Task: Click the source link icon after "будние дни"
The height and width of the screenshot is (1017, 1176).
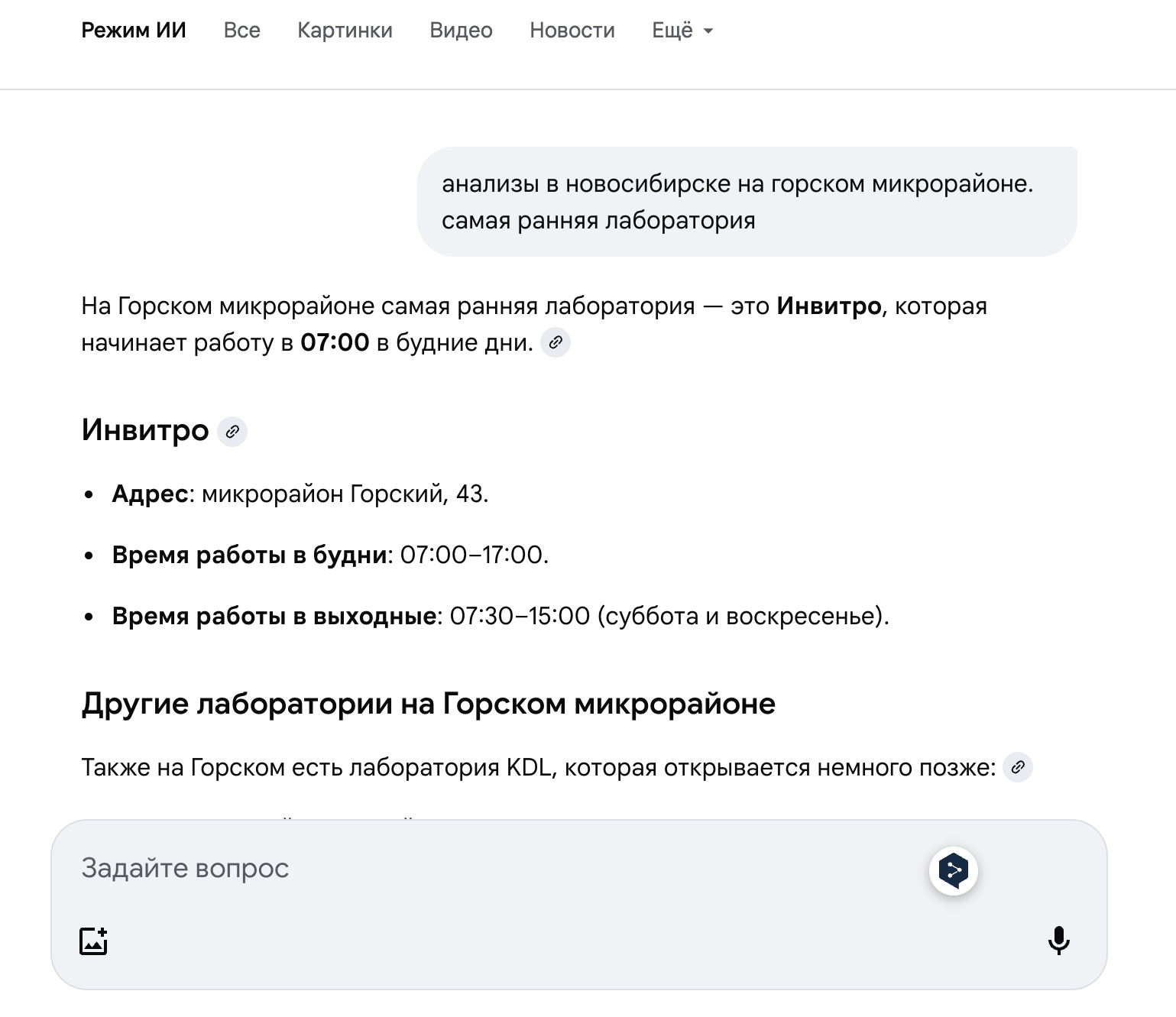Action: point(556,342)
